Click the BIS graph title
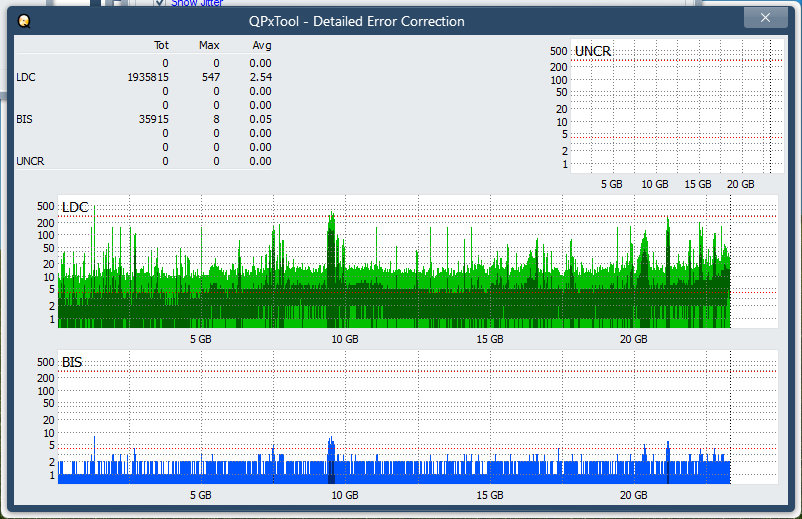The width and height of the screenshot is (802, 519). [x=72, y=363]
